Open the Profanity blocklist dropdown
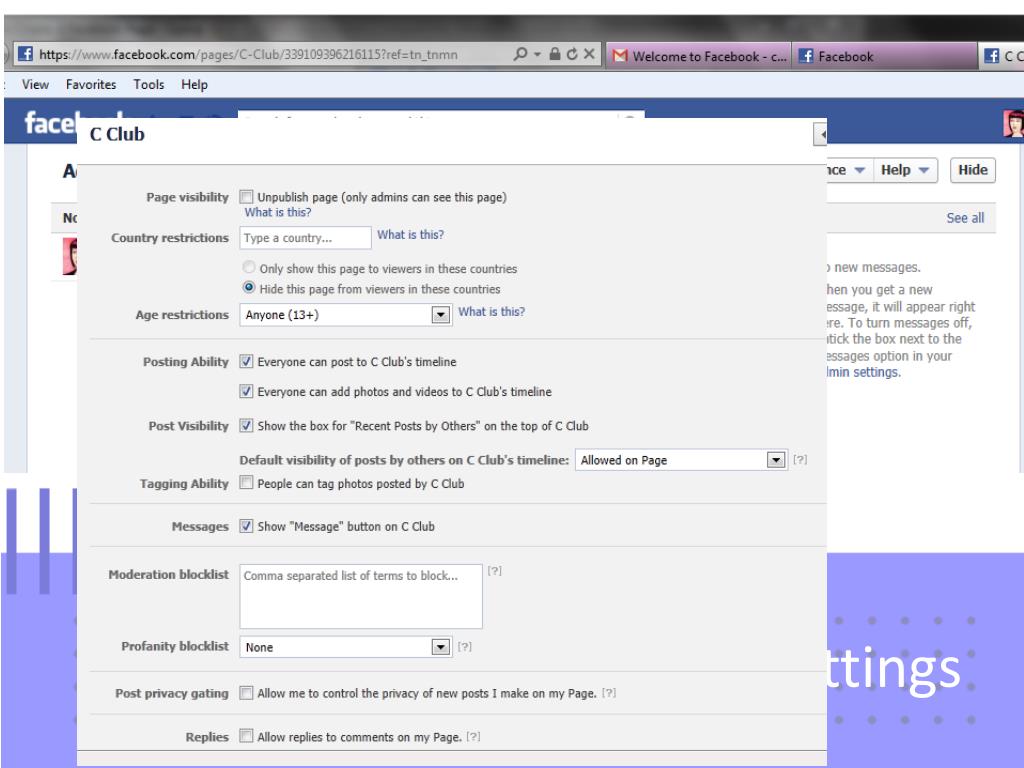Screen dimensions: 1024x768 pos(345,647)
